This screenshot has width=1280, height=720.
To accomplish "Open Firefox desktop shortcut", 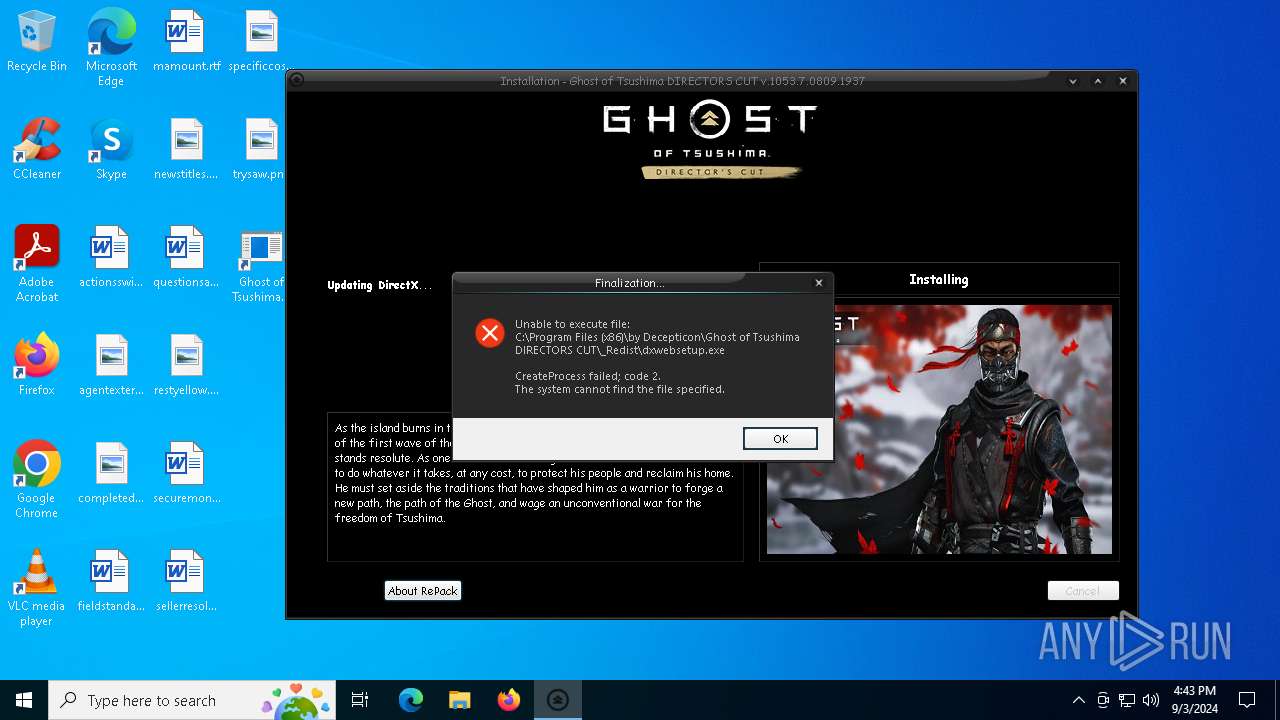I will tap(37, 366).
